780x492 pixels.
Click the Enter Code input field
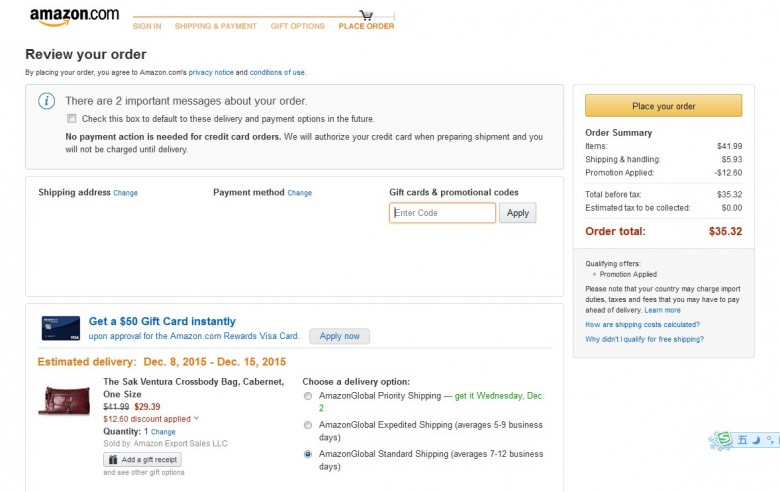(x=442, y=213)
